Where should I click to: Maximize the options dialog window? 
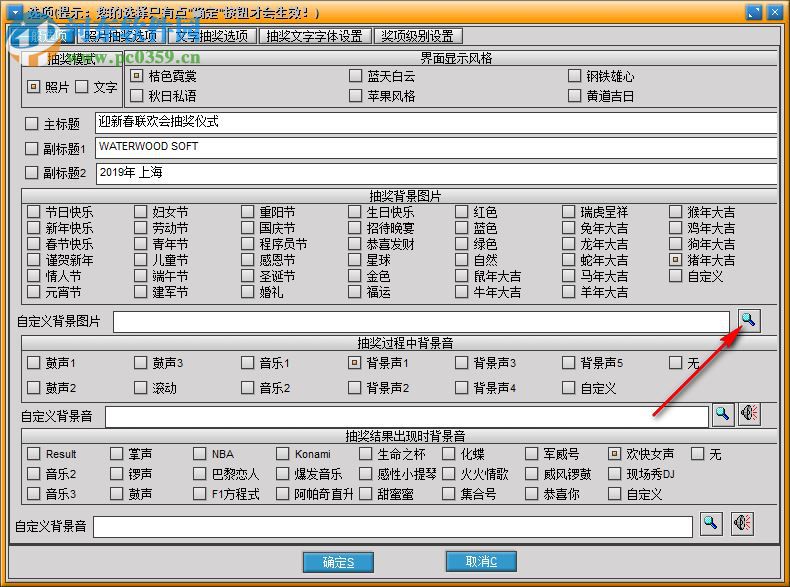[x=754, y=12]
